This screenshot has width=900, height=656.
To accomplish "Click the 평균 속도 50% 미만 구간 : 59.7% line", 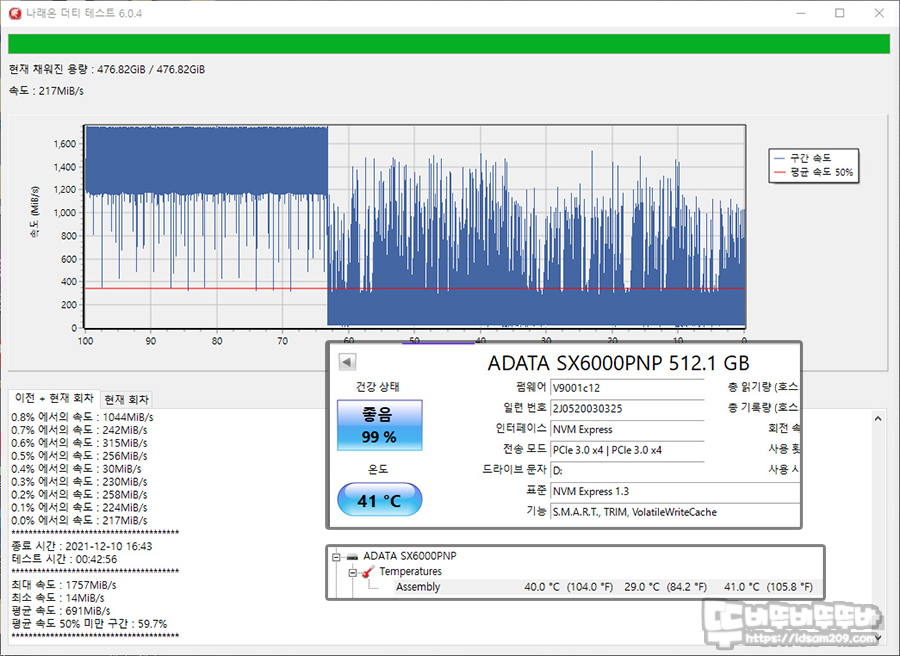I will (x=89, y=624).
